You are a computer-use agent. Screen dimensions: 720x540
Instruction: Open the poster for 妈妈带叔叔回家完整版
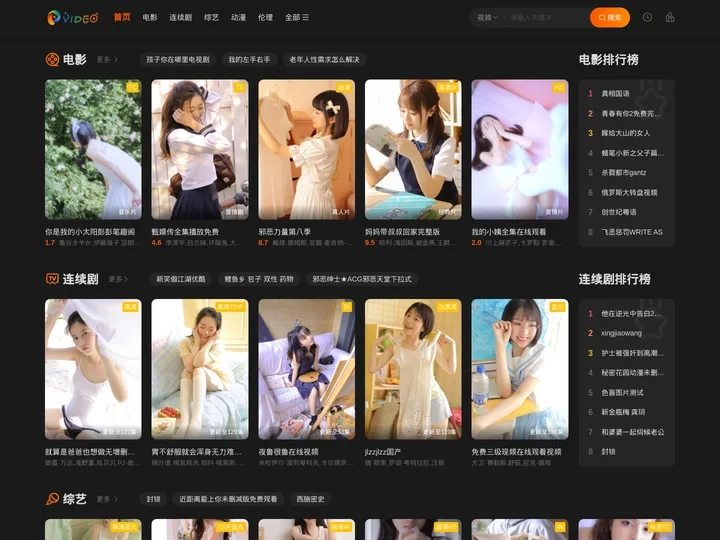pyautogui.click(x=413, y=149)
